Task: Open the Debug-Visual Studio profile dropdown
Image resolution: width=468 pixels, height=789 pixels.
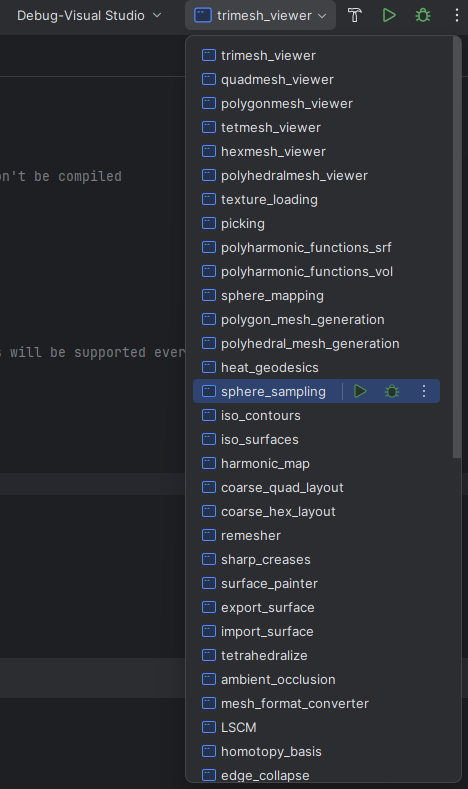Action: click(x=89, y=15)
